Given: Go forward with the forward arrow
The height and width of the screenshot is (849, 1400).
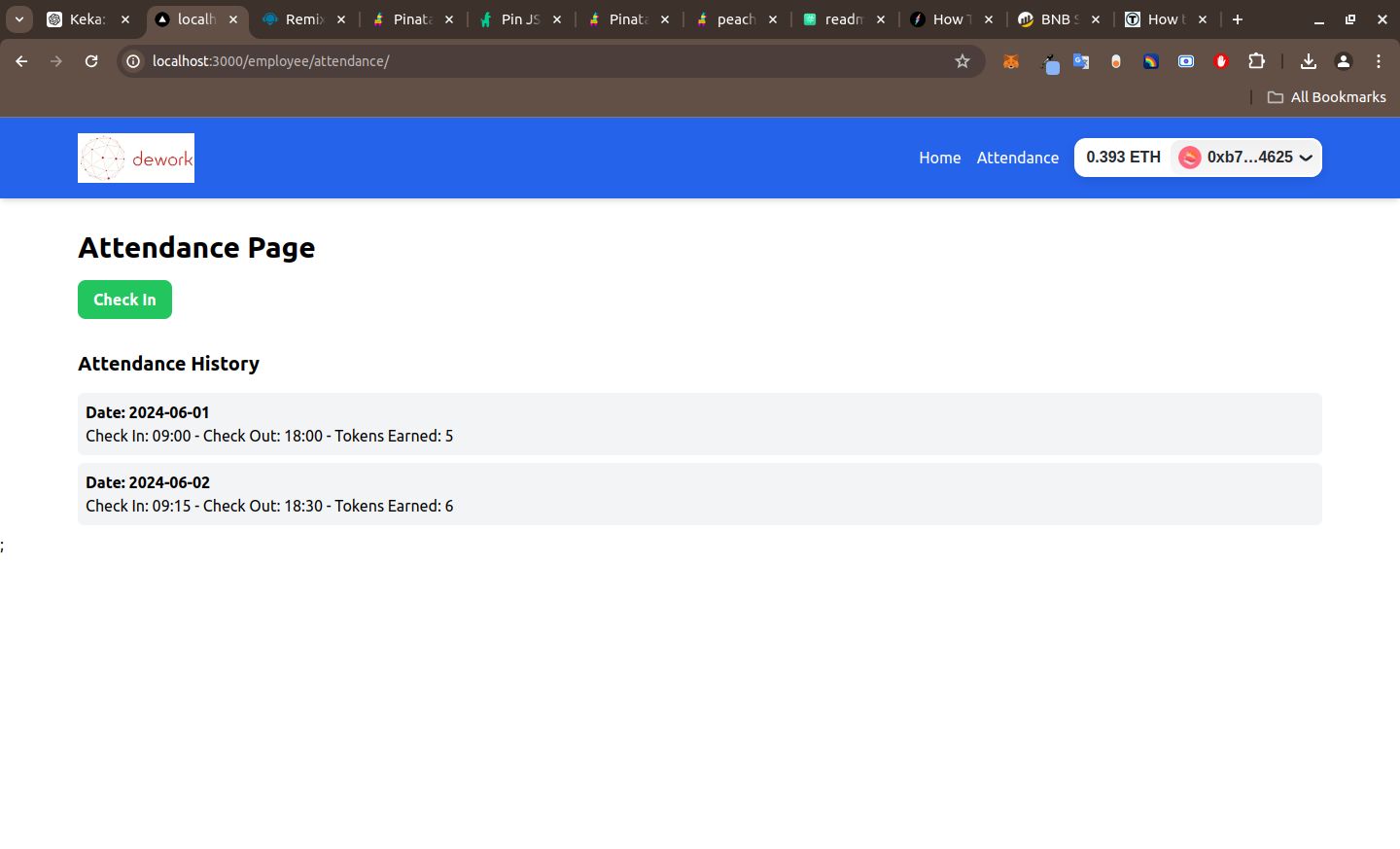Looking at the screenshot, I should [x=56, y=61].
